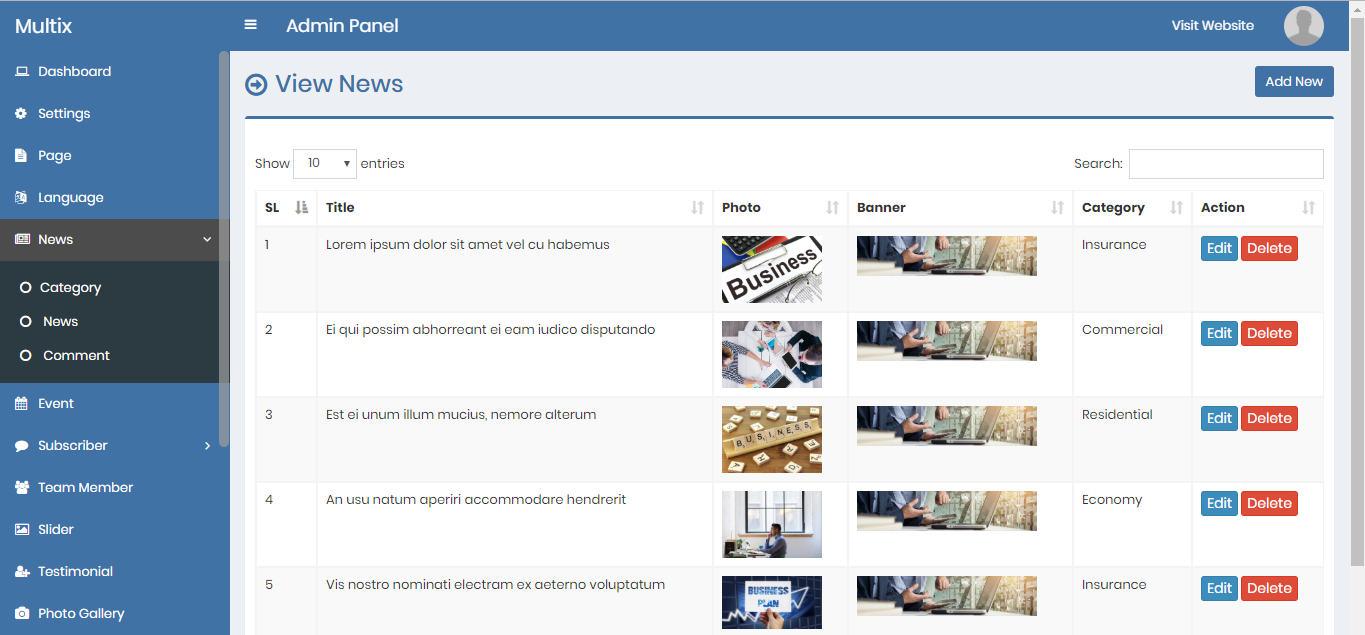
Task: Click the Team Member group icon
Action: click(x=21, y=488)
